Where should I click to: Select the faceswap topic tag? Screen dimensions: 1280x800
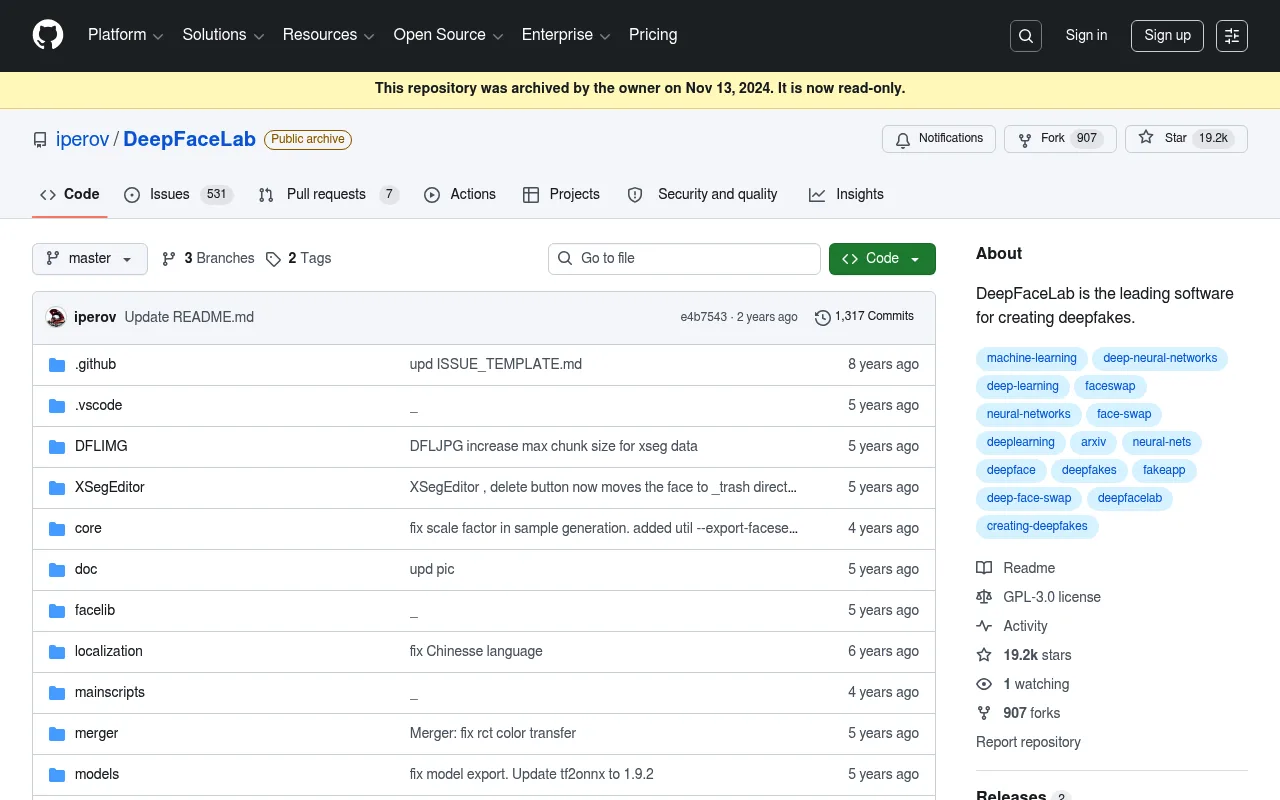coord(1110,387)
